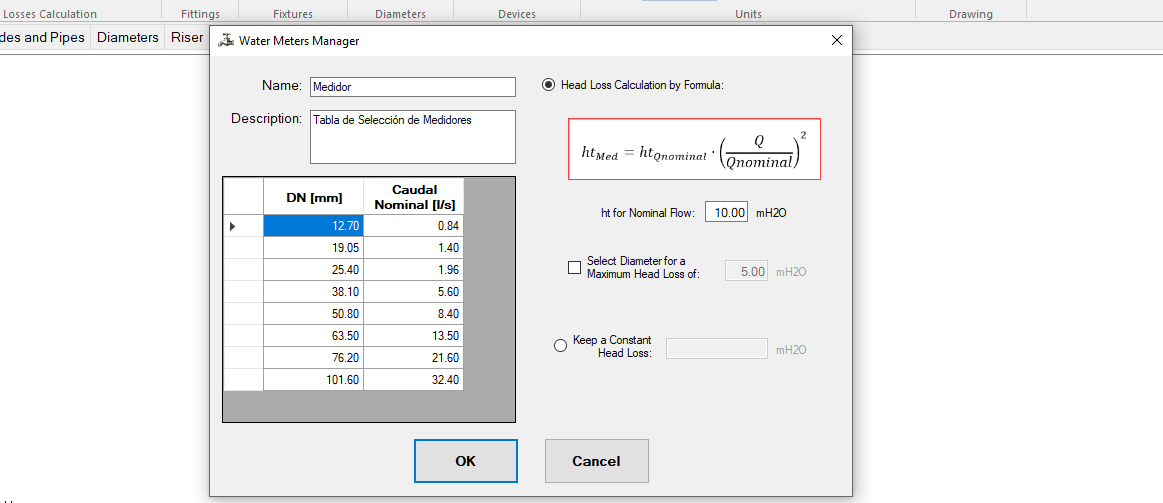Enable Select Diameter for Maximum Head Loss

(x=574, y=267)
